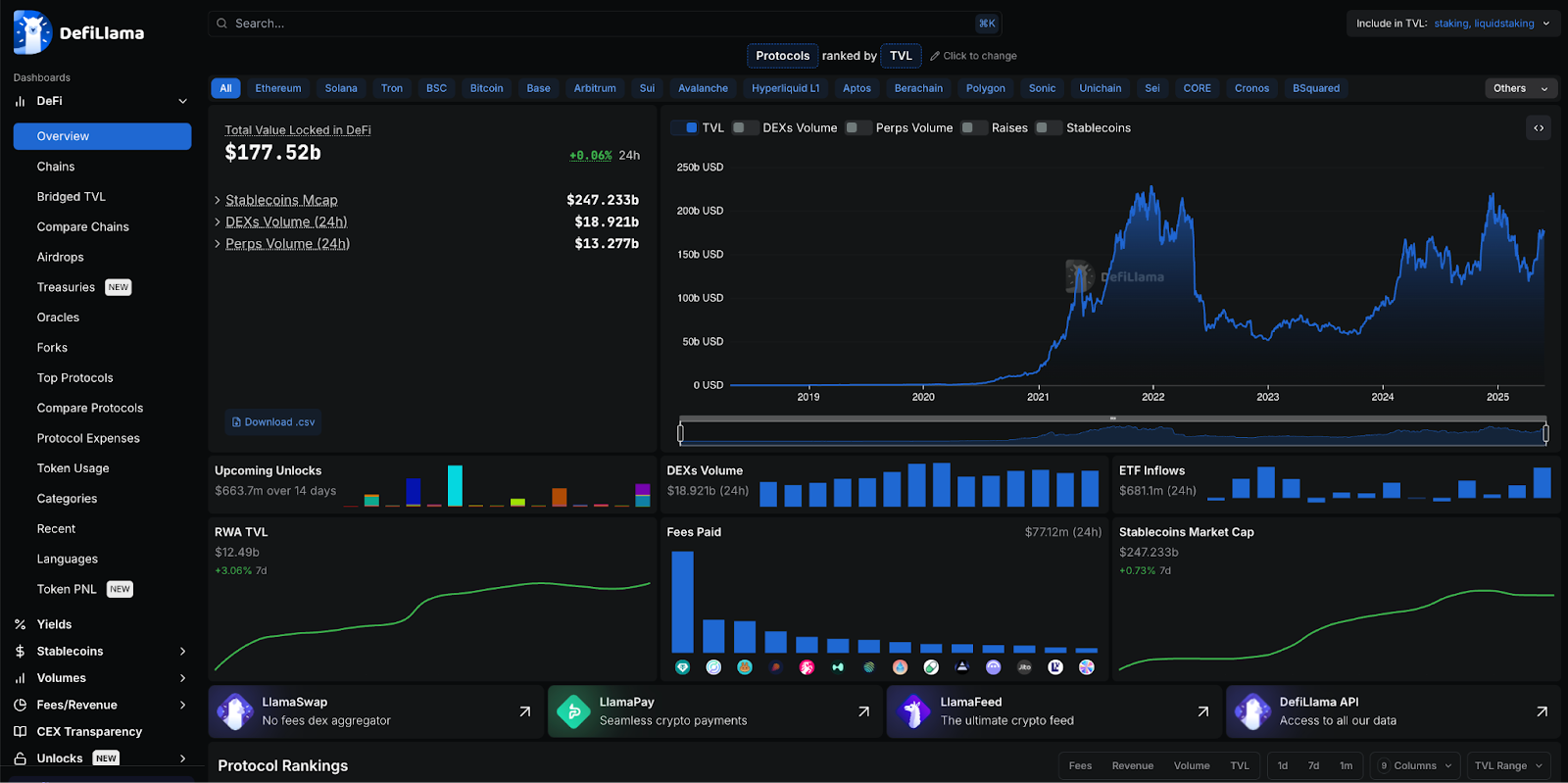The width and height of the screenshot is (1568, 783).
Task: Open LlamaPay arrow icon
Action: click(863, 711)
